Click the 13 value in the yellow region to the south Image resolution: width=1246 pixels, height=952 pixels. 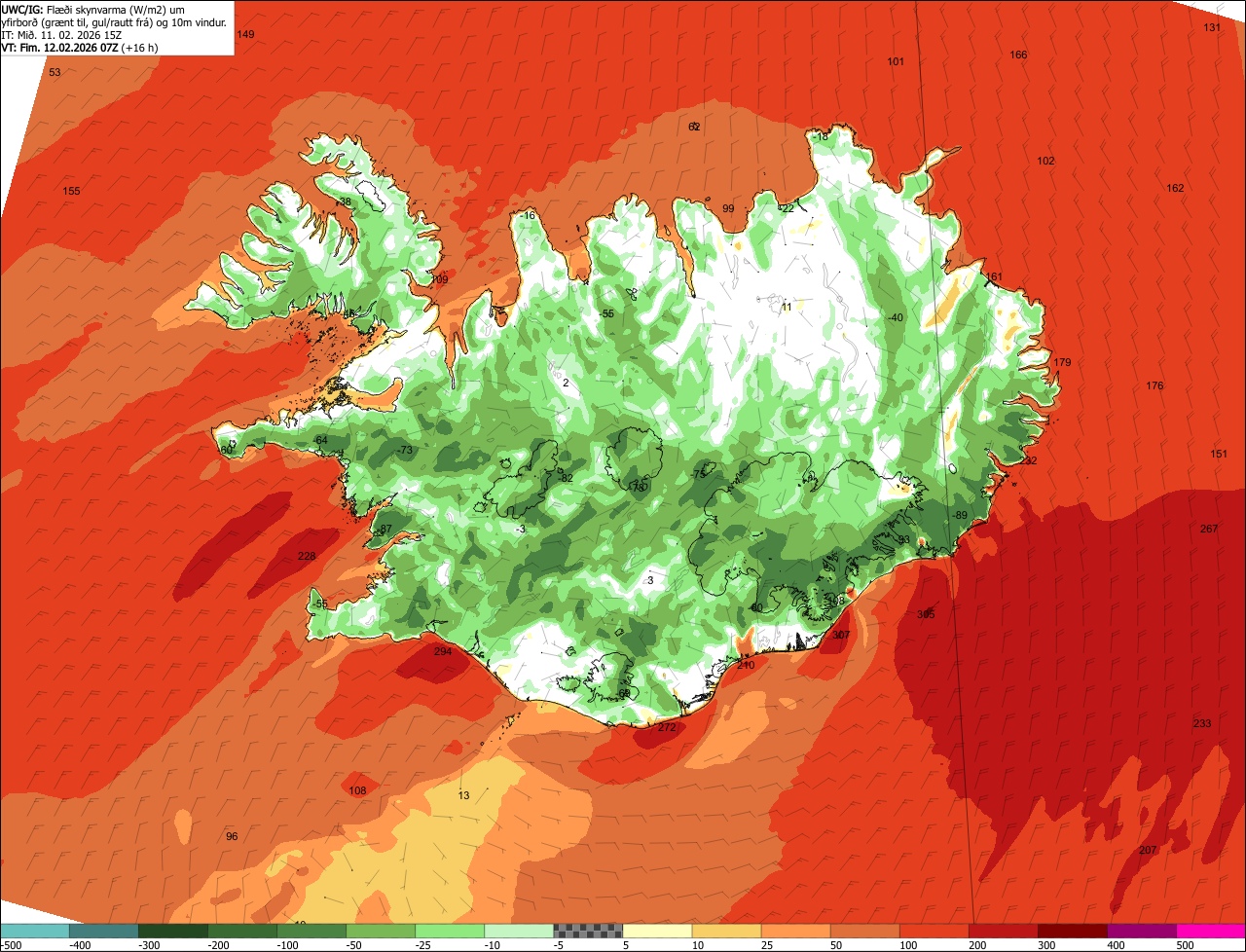[x=463, y=795]
